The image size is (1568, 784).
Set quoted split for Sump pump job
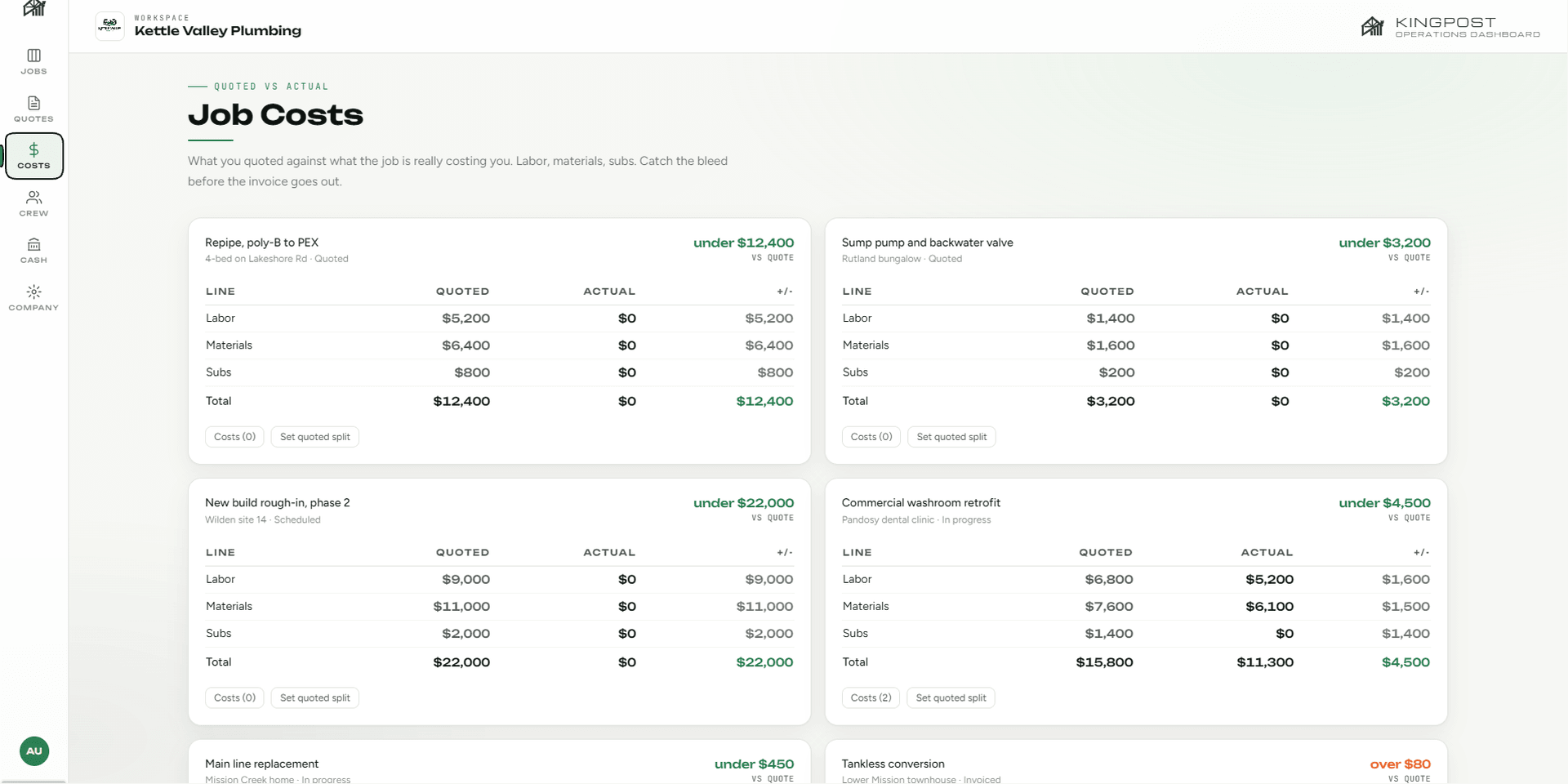point(951,437)
